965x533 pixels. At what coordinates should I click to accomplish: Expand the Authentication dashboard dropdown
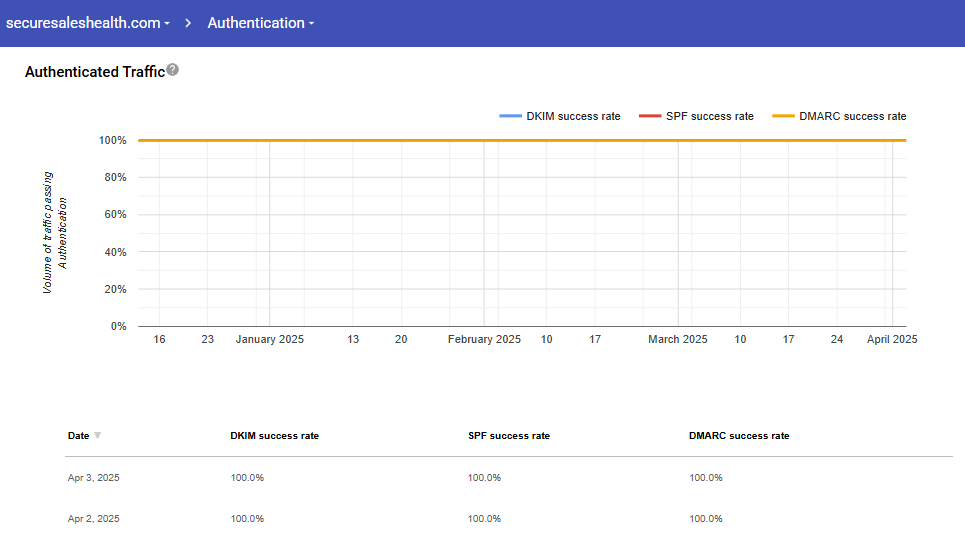click(260, 23)
